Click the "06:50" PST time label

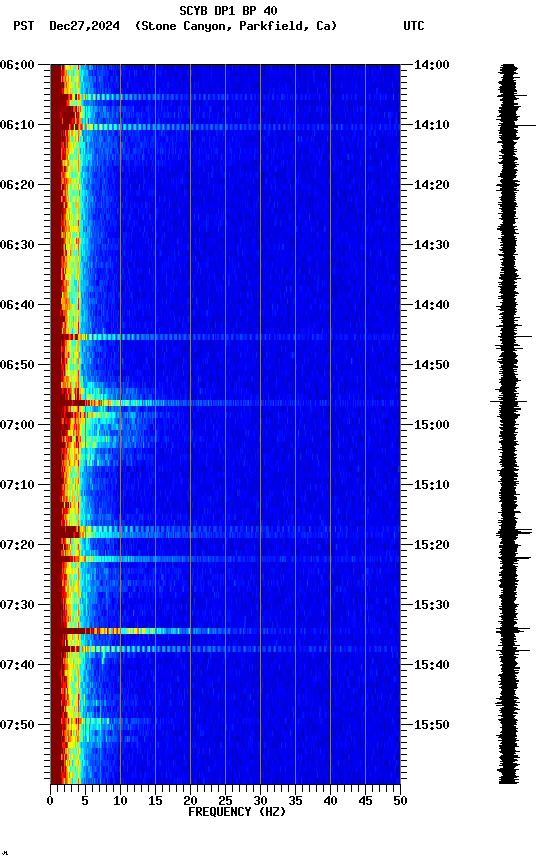point(17,365)
